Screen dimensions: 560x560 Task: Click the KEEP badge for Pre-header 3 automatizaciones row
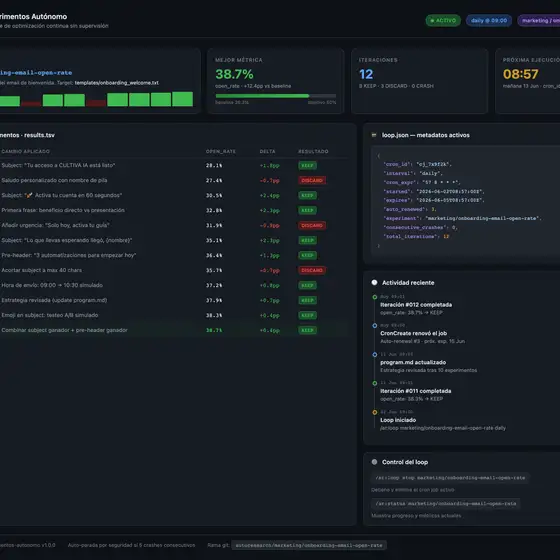click(307, 255)
